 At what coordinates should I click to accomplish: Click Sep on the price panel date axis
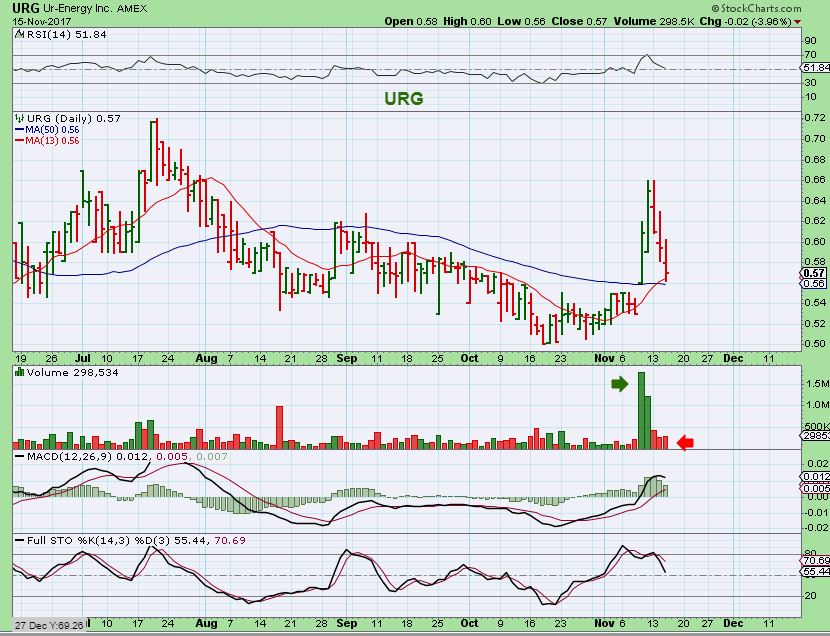click(x=347, y=358)
